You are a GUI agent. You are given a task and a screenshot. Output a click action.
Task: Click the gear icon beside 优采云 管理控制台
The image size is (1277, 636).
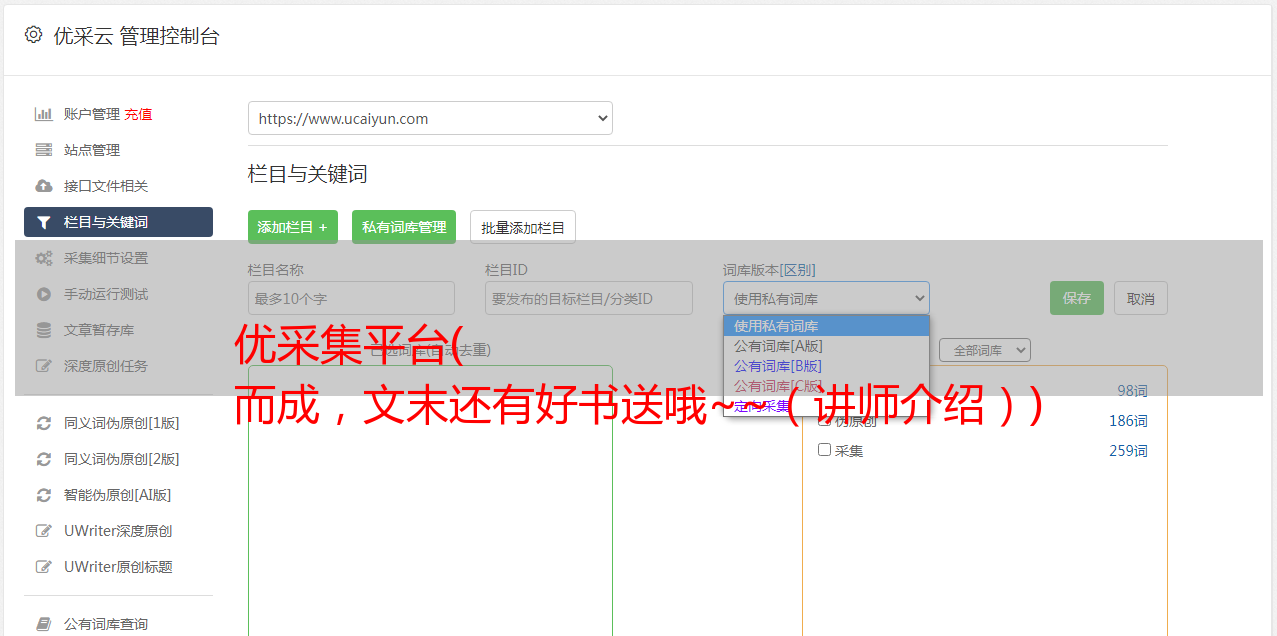(x=33, y=35)
